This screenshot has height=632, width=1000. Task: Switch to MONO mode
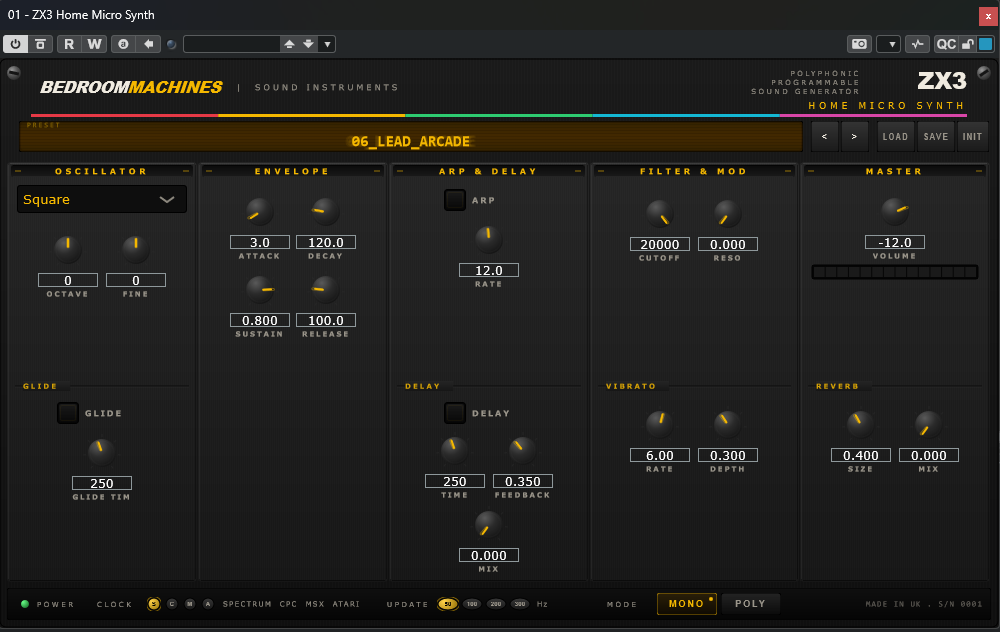point(687,603)
